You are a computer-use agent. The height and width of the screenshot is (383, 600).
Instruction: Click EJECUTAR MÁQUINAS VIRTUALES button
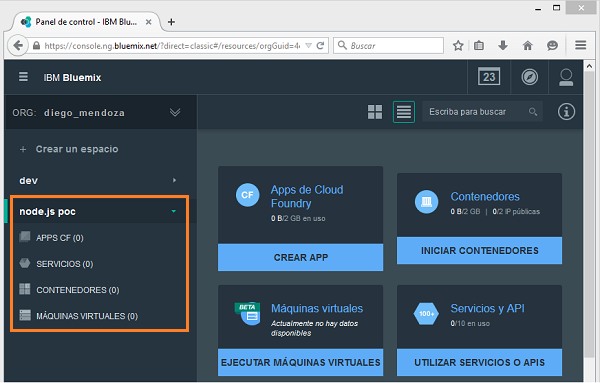(x=300, y=362)
